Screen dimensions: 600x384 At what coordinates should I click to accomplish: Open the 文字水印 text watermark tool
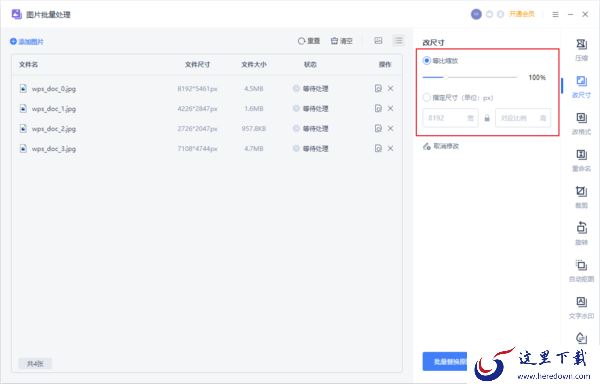581,308
